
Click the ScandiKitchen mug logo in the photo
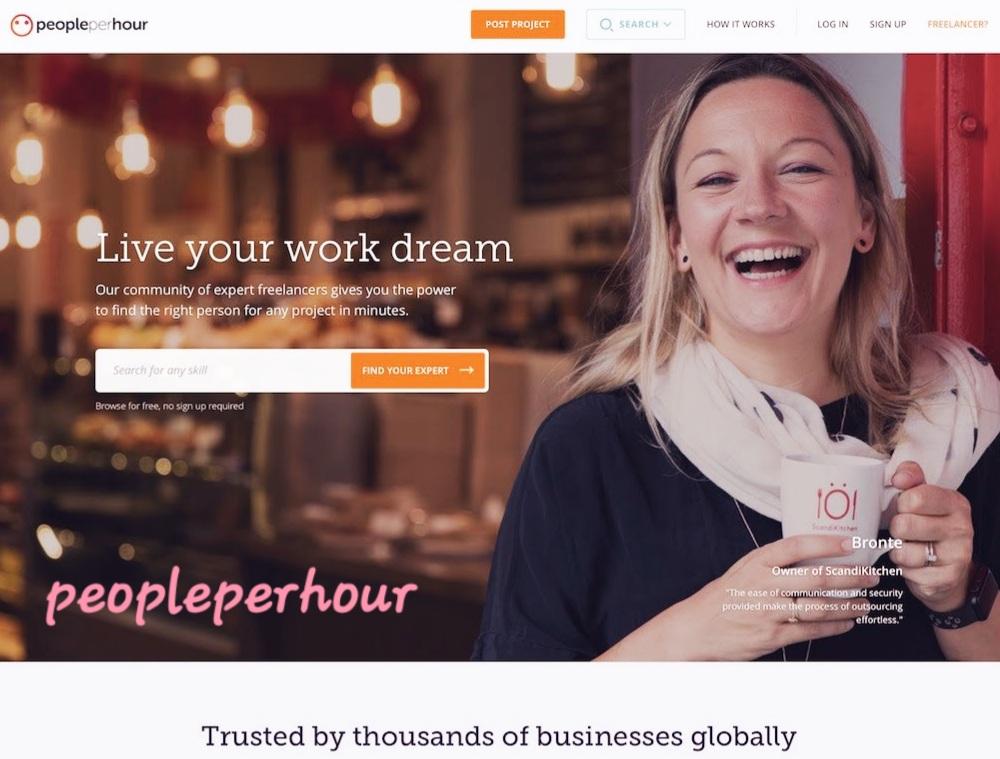click(836, 505)
